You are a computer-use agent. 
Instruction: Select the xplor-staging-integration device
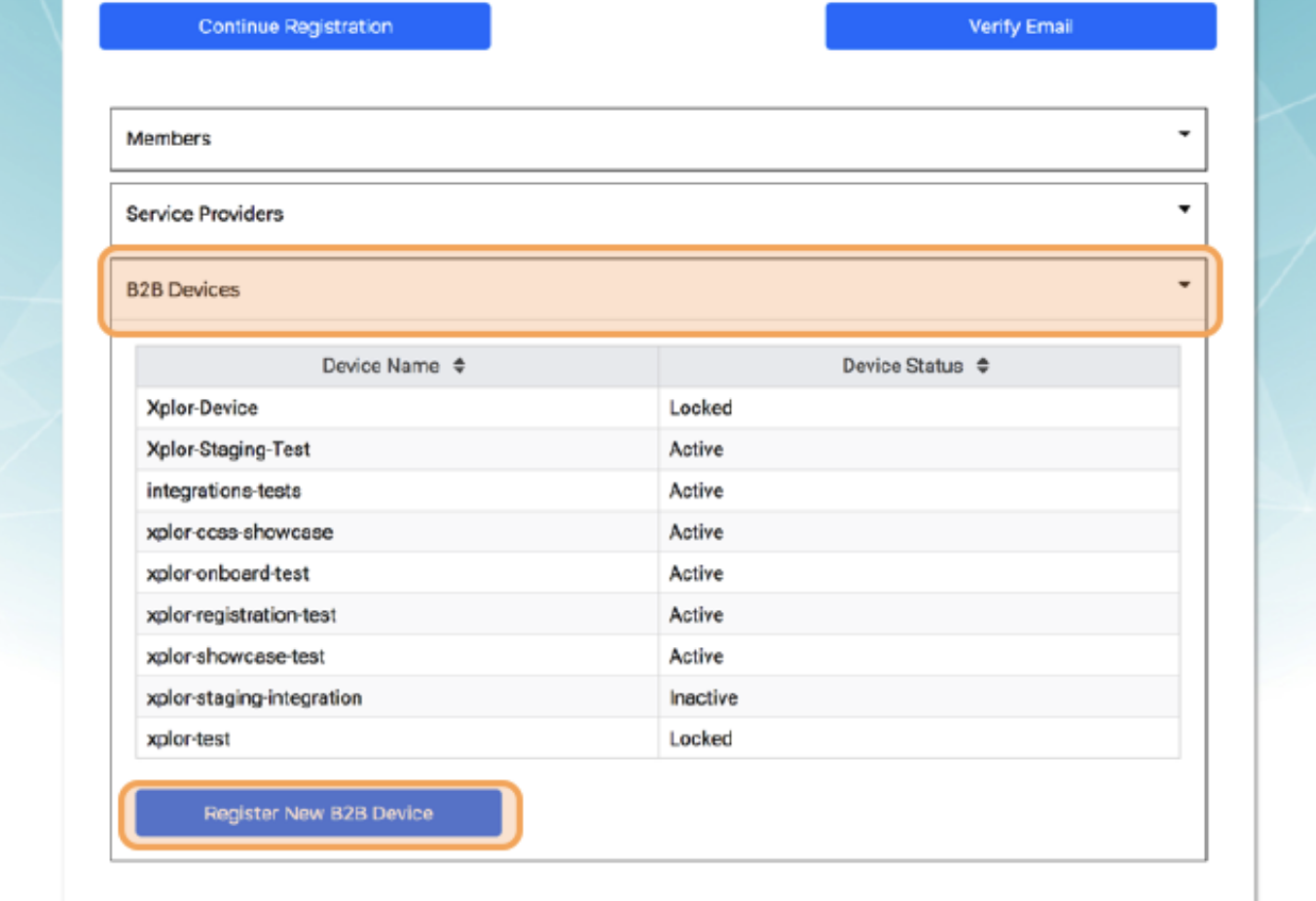pos(254,698)
